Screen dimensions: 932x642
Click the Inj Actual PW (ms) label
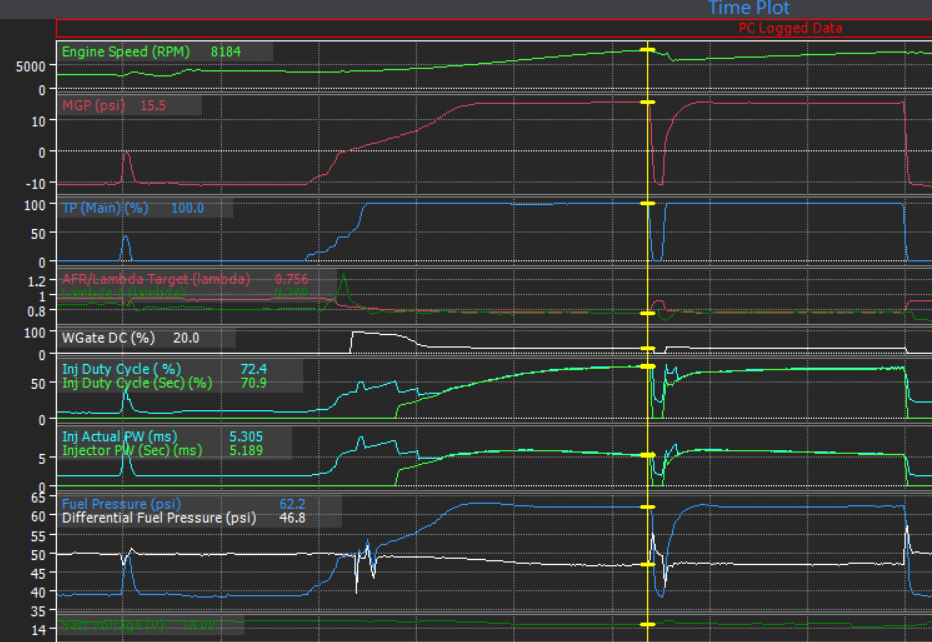tap(119, 437)
